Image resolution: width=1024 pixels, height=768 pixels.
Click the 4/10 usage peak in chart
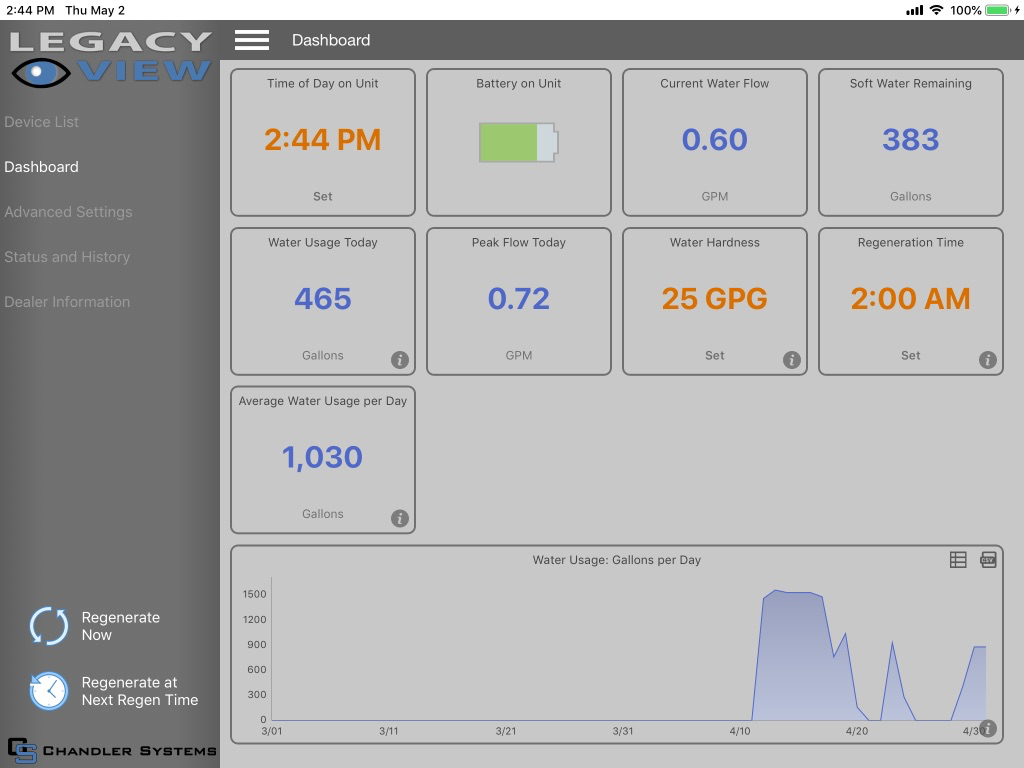[775, 592]
